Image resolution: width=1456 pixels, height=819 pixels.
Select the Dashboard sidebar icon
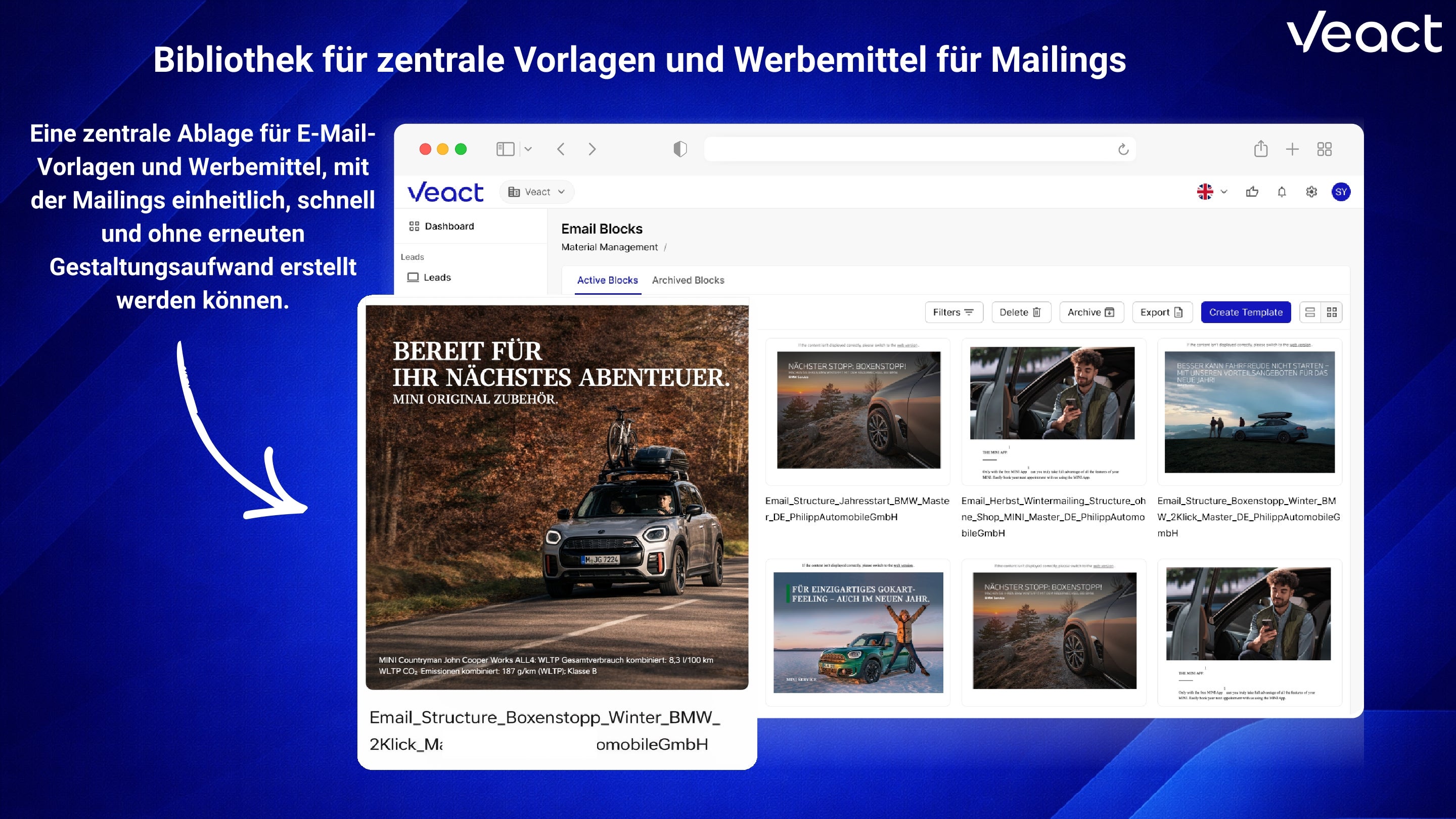pos(415,226)
